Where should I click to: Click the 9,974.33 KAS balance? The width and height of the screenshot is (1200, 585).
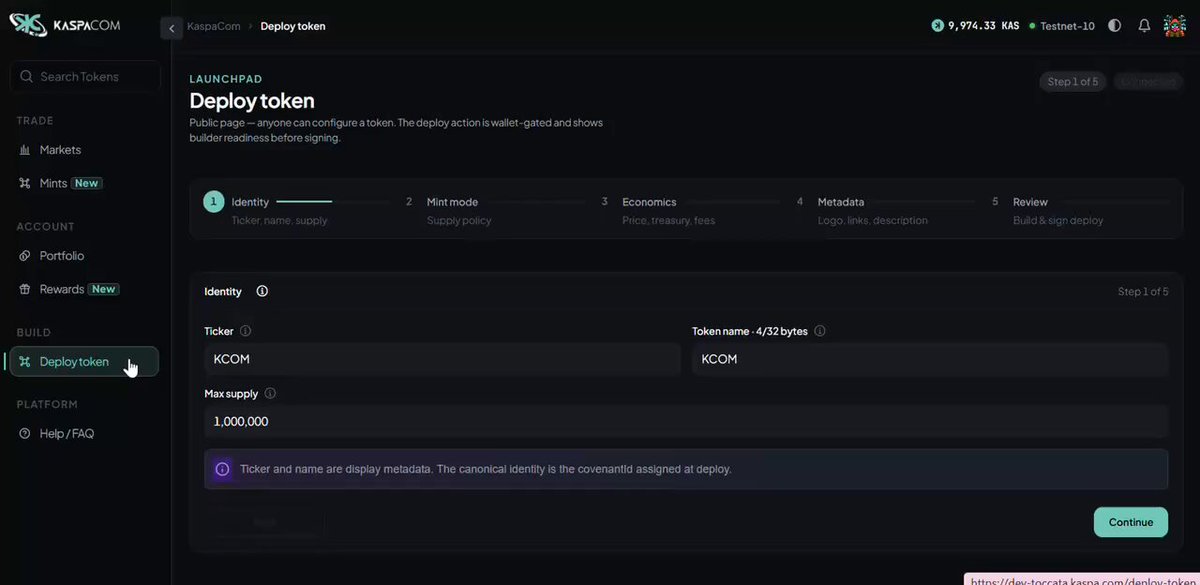983,26
